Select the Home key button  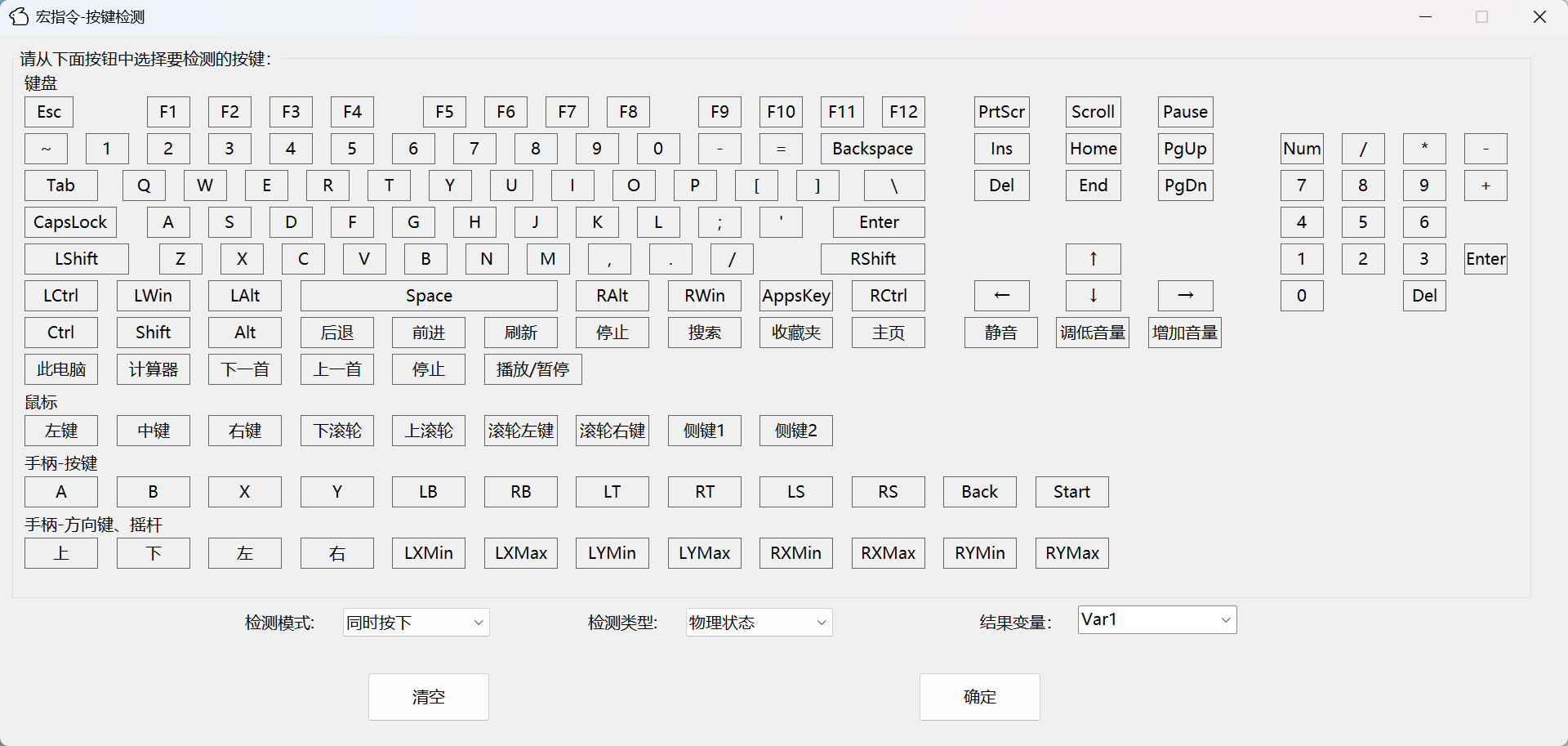(x=1093, y=149)
